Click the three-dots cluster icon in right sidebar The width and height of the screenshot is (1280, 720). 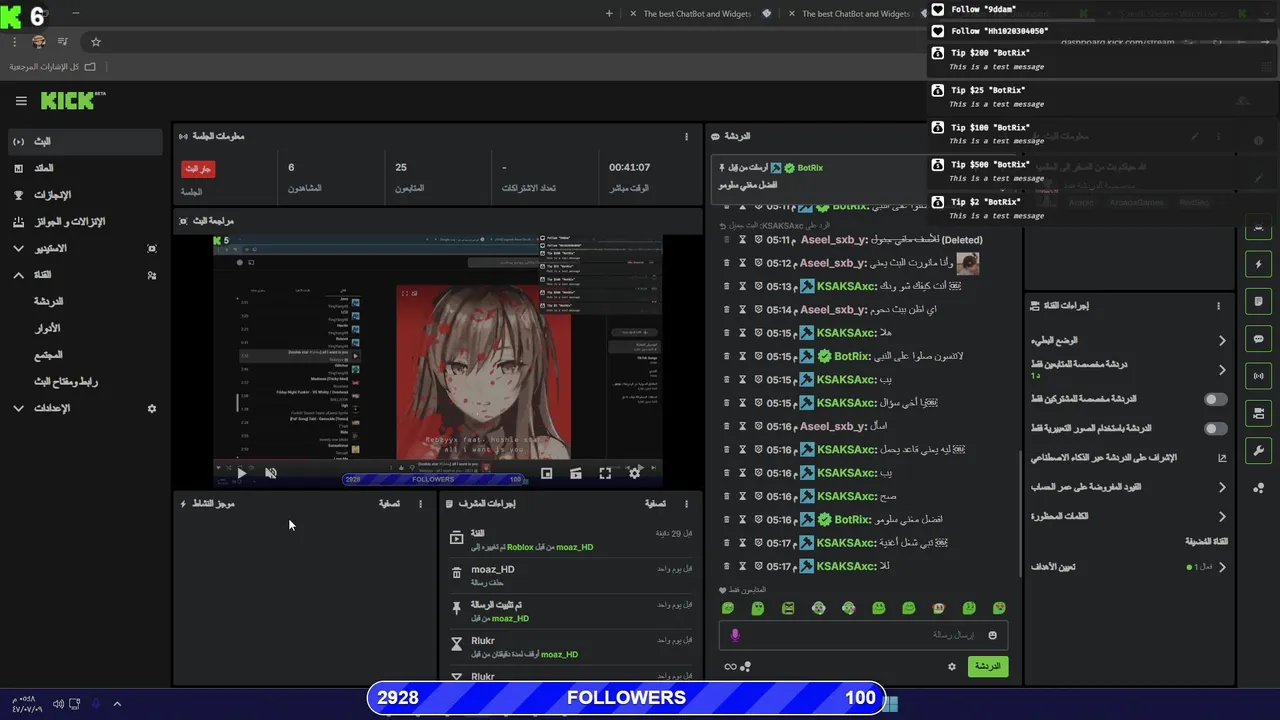click(1258, 488)
